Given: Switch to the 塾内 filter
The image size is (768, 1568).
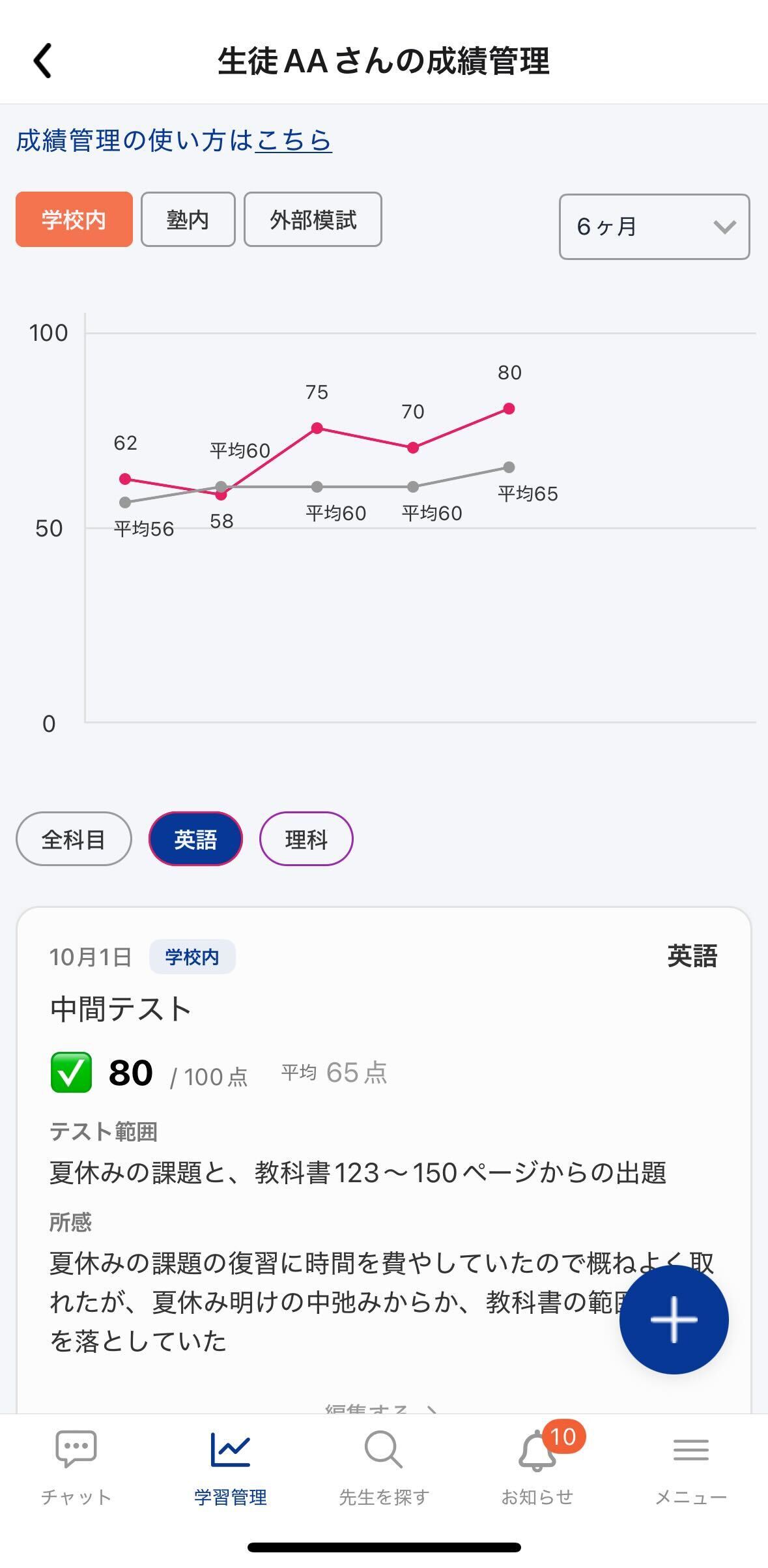Looking at the screenshot, I should 188,220.
